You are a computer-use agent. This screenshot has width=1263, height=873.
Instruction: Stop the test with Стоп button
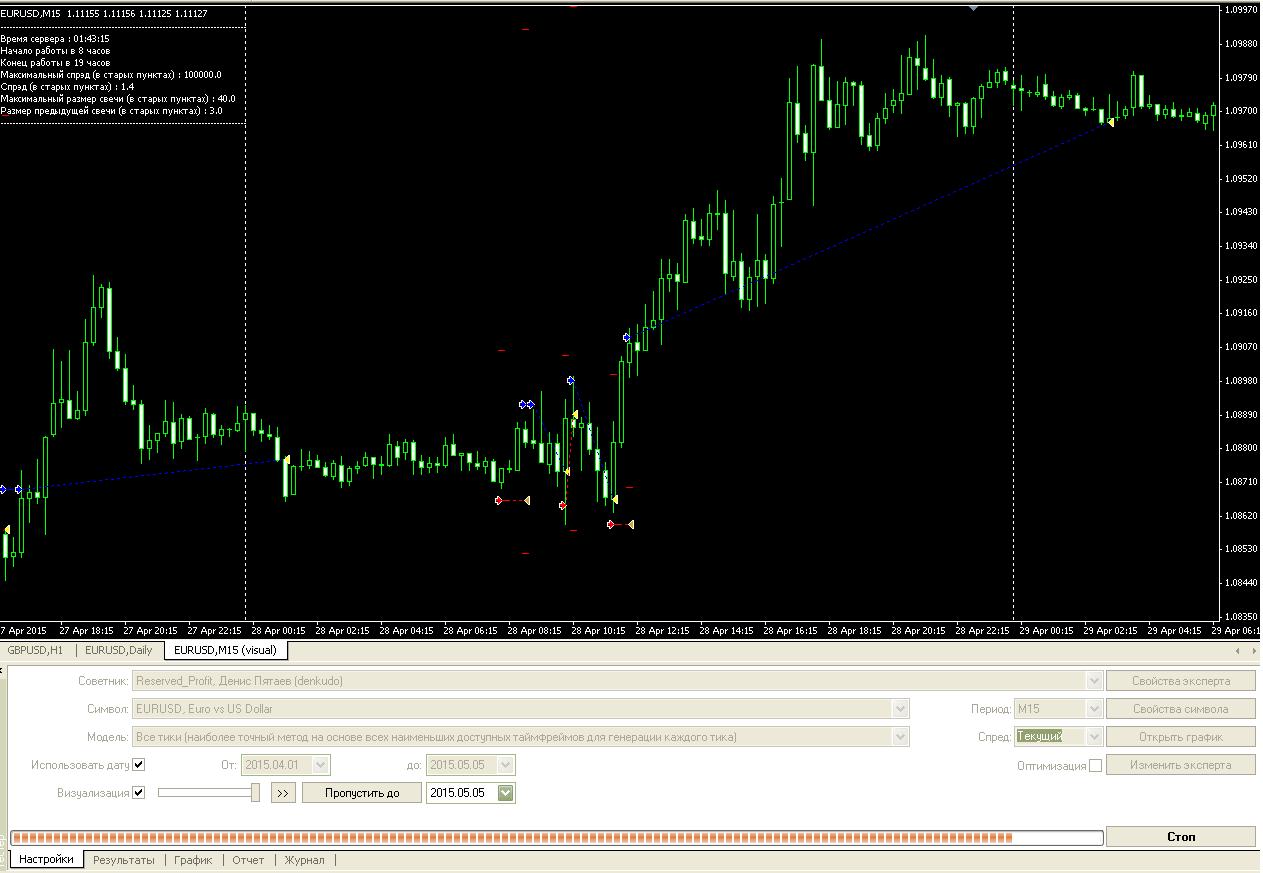click(1180, 837)
